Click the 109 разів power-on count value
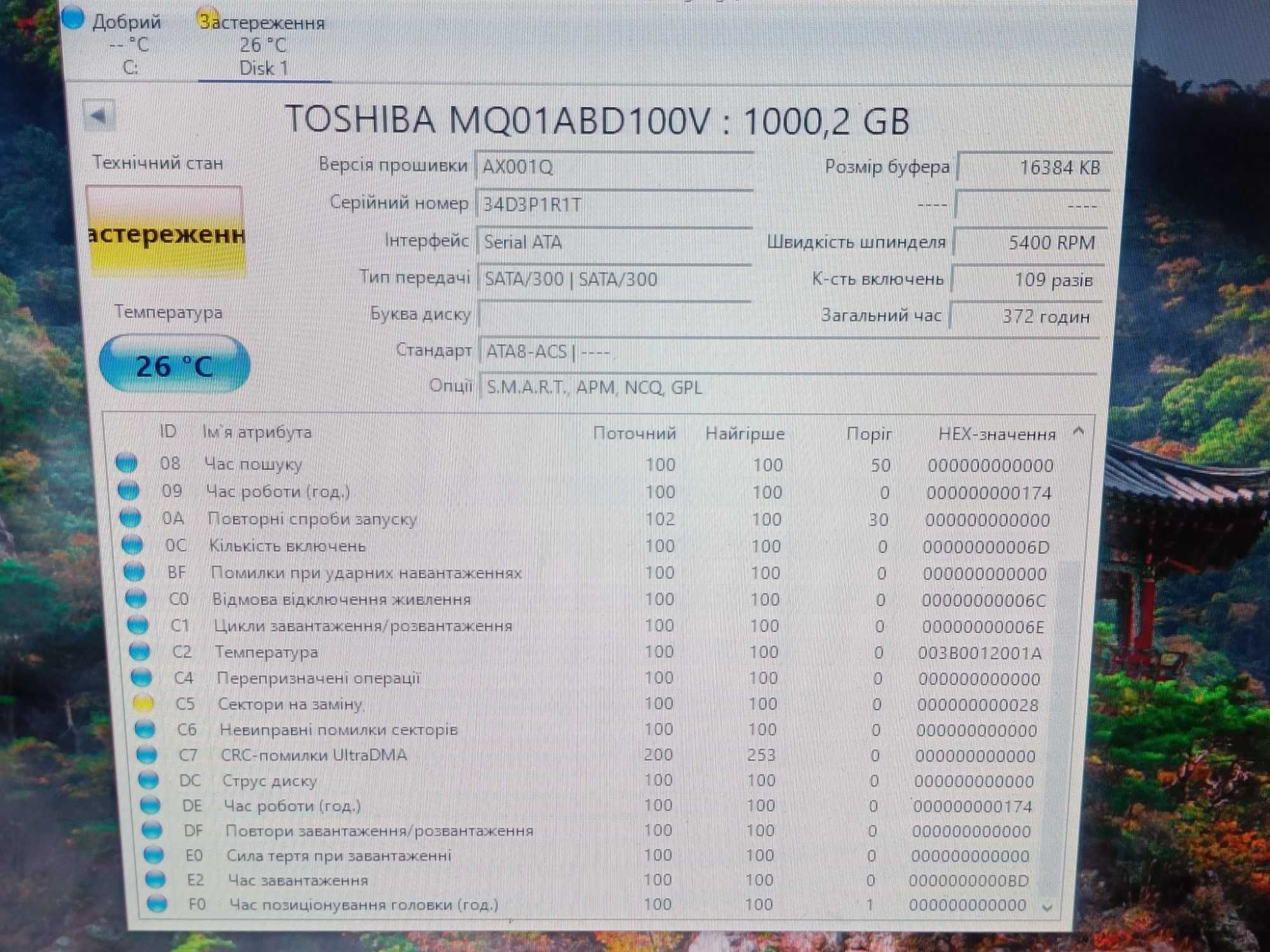This screenshot has height=952, width=1270. pyautogui.click(x=1028, y=280)
